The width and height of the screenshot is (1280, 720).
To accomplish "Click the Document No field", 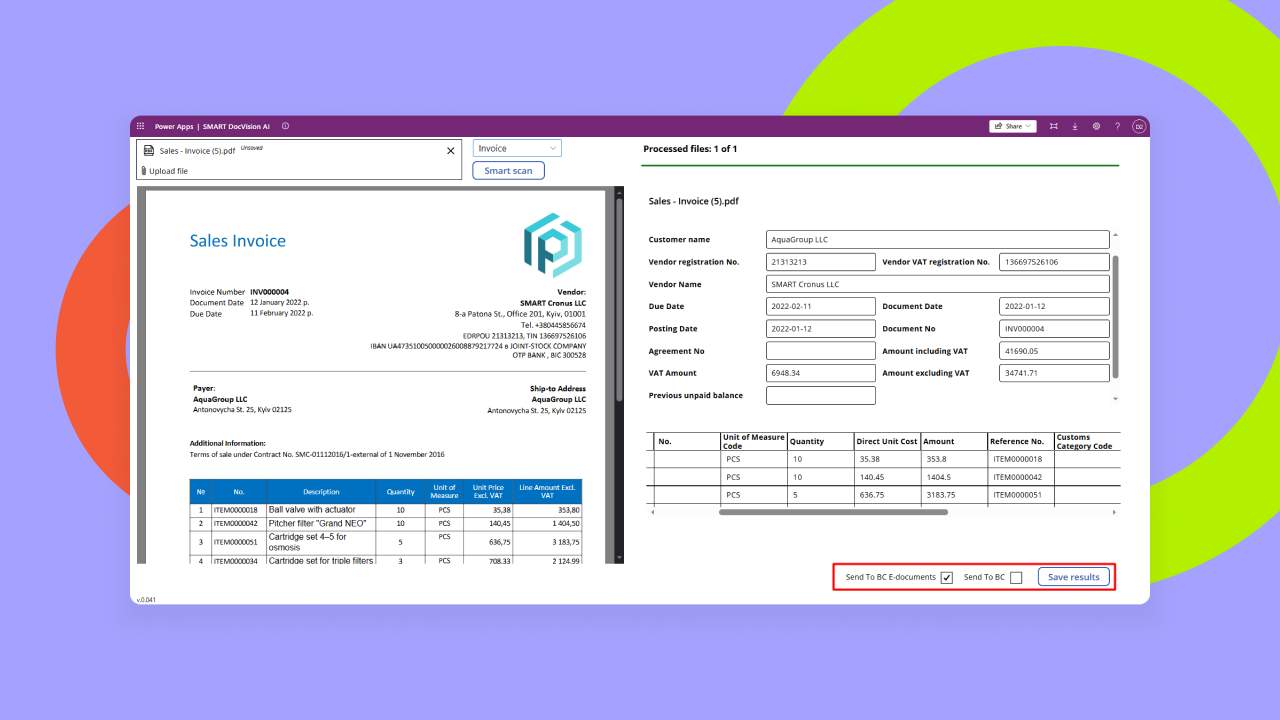I will [1054, 329].
